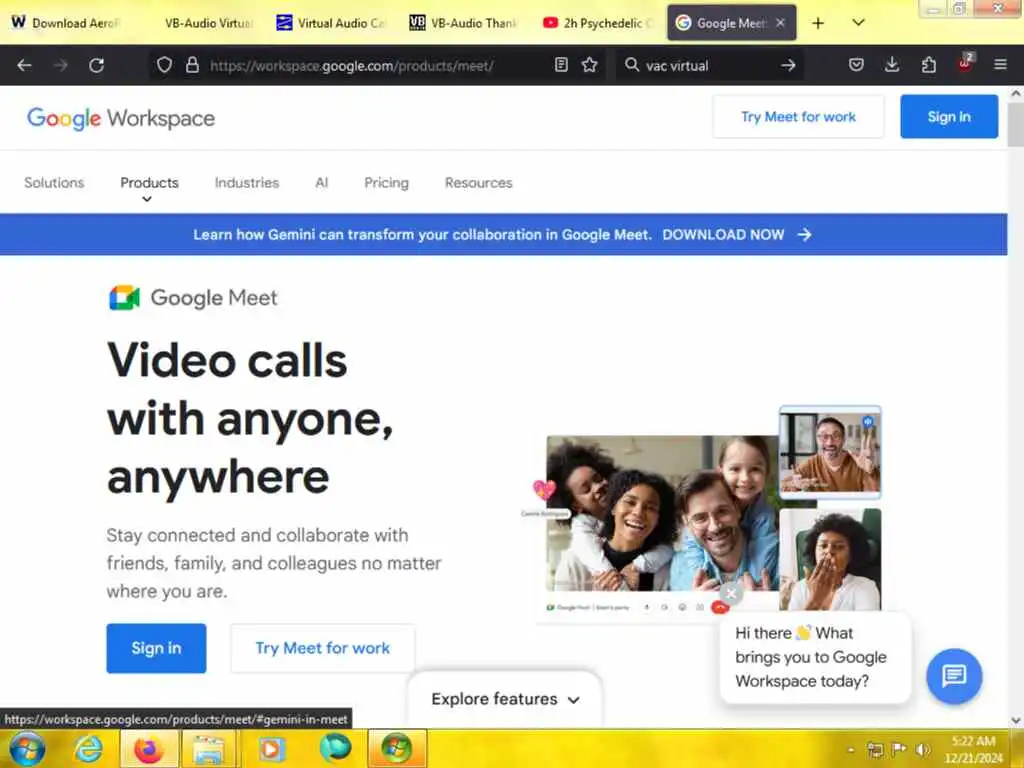1024x768 pixels.
Task: Open the Pocket save icon
Action: coord(856,65)
